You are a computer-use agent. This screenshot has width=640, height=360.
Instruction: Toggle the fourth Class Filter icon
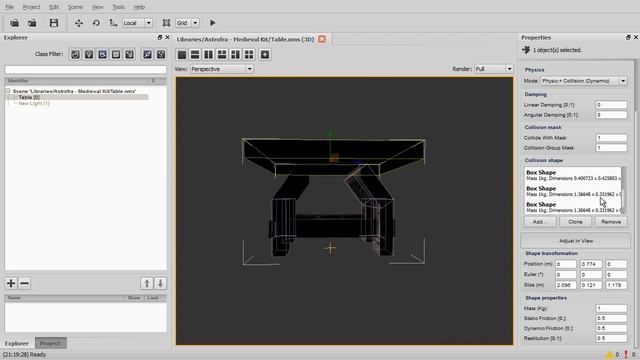(116, 54)
